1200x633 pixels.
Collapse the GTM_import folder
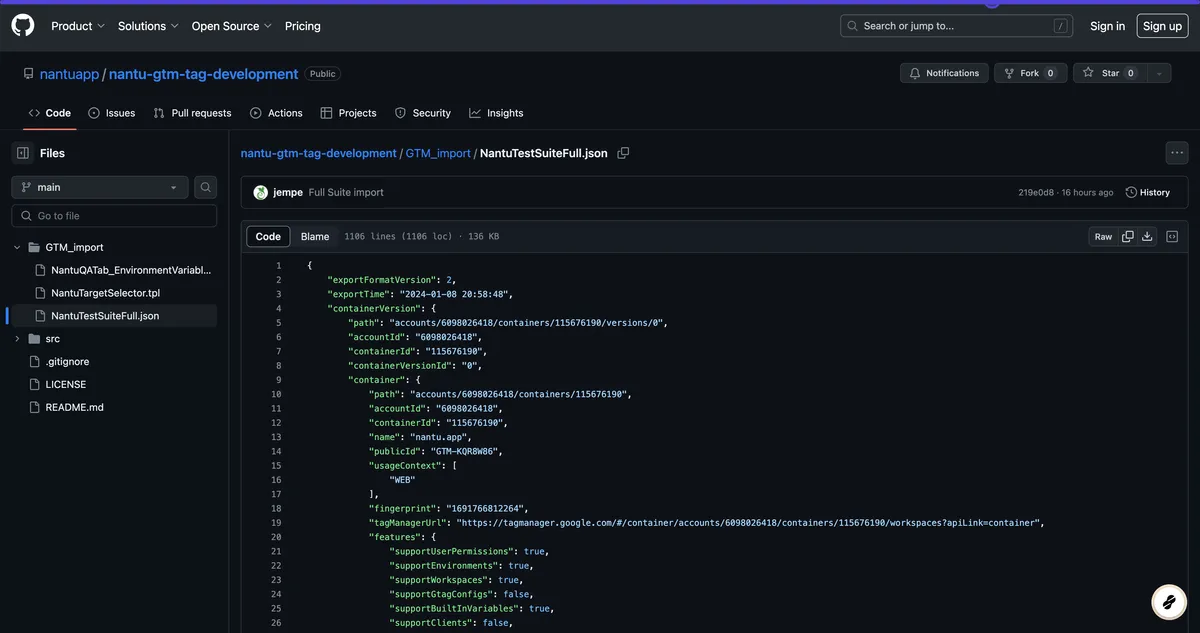pyautogui.click(x=17, y=247)
